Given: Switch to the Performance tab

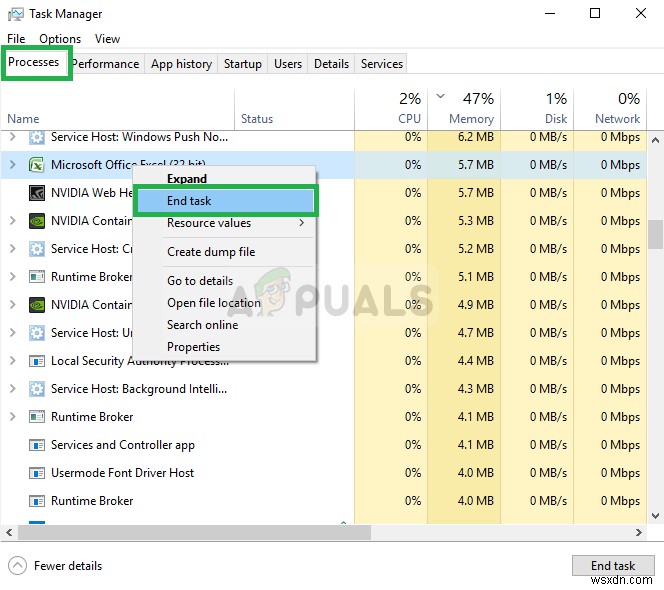Looking at the screenshot, I should coord(106,64).
